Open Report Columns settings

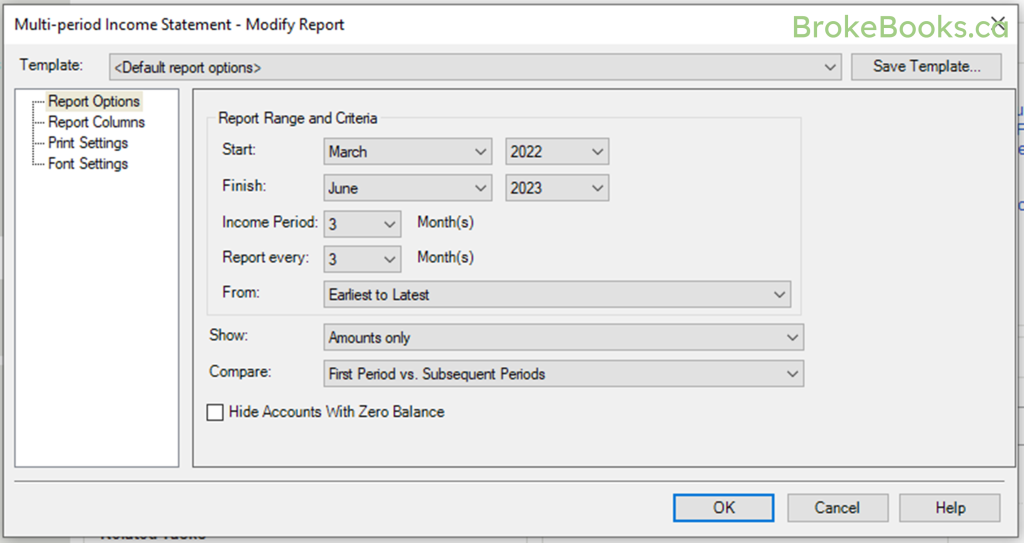[96, 122]
